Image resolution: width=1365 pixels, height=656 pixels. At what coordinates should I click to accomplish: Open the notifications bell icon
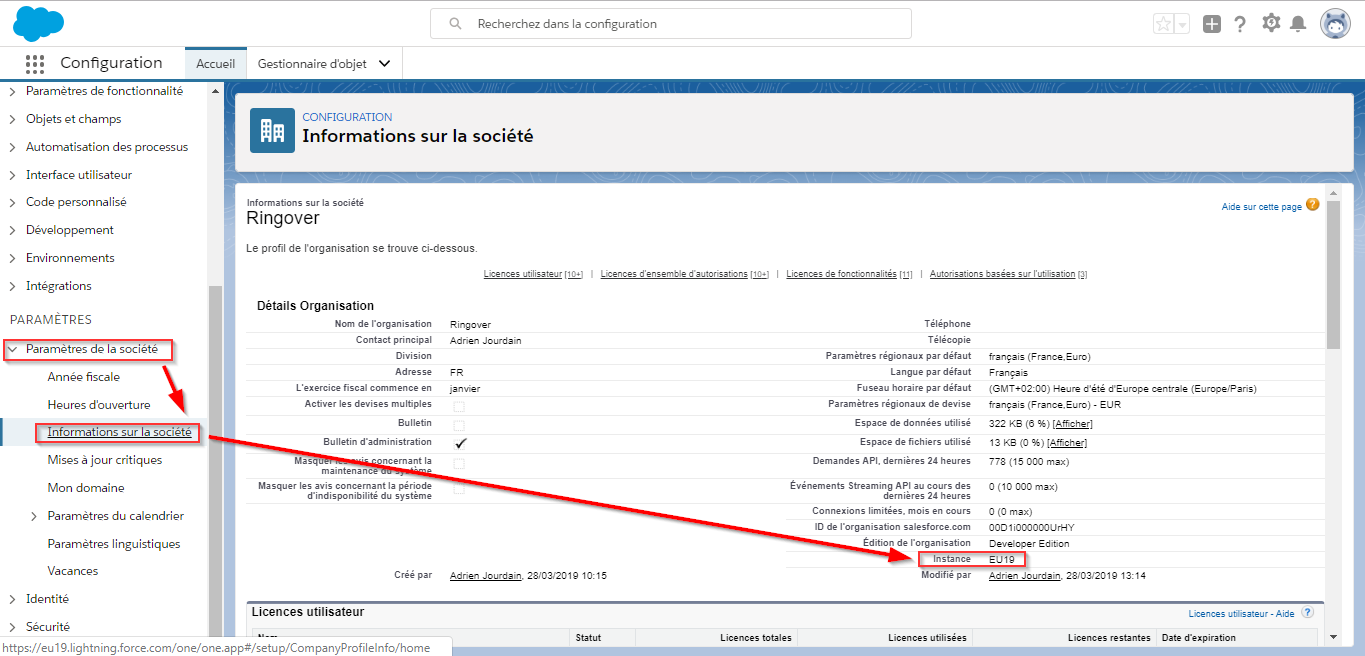1298,23
